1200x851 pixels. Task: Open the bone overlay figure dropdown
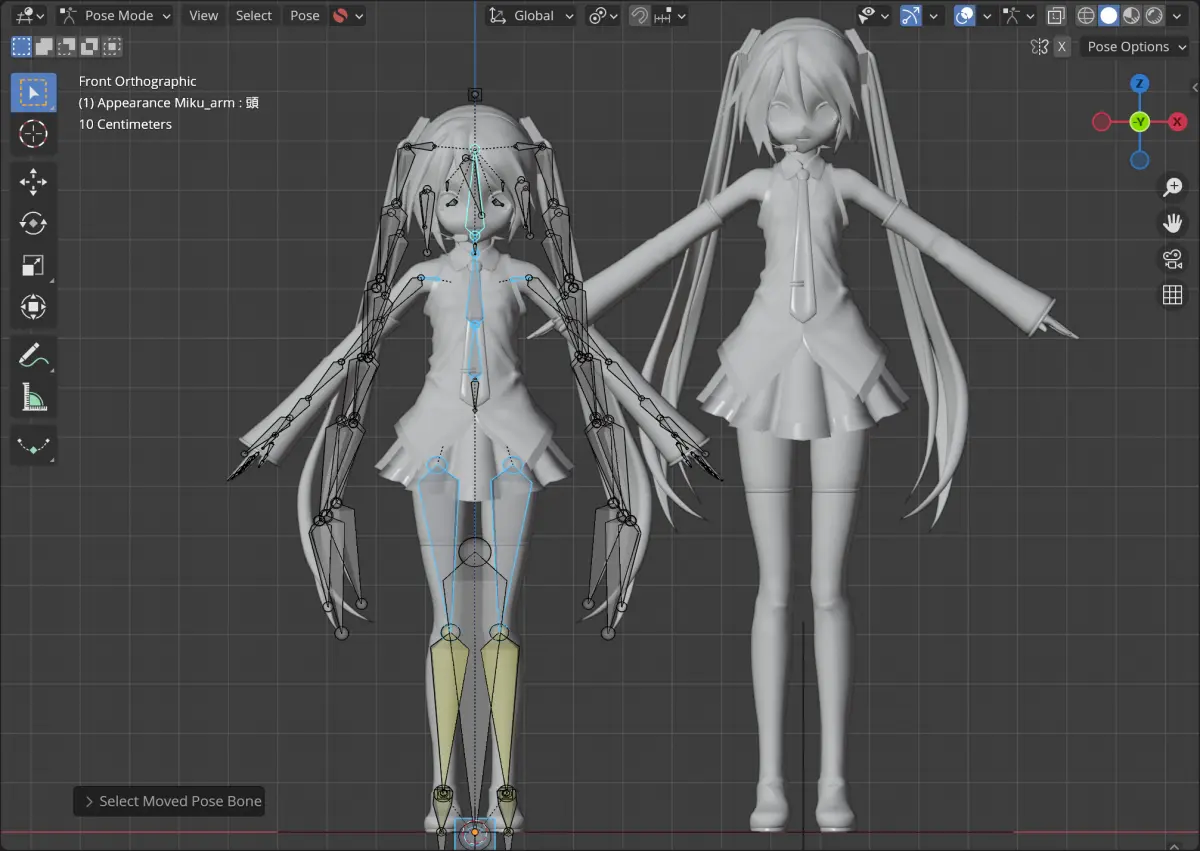point(1020,16)
